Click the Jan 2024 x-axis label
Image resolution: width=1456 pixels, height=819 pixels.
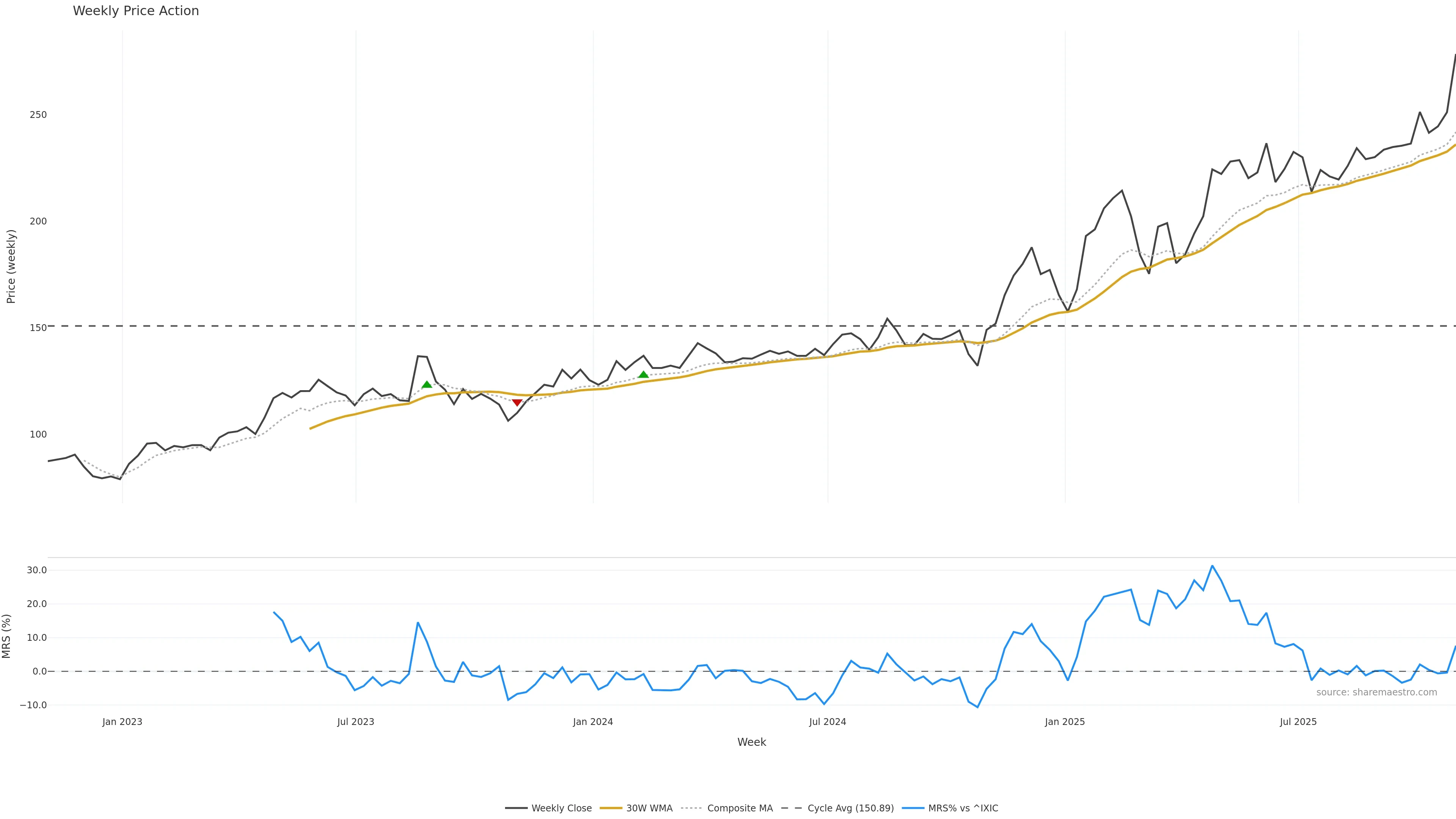[x=592, y=722]
